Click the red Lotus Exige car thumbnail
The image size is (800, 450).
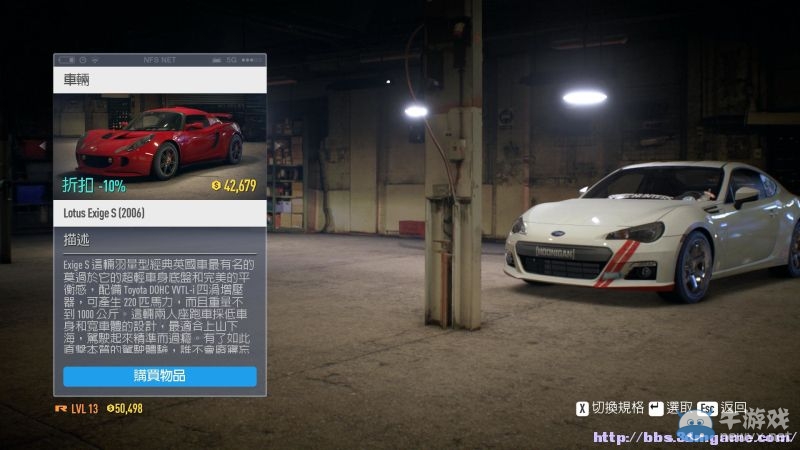click(160, 140)
